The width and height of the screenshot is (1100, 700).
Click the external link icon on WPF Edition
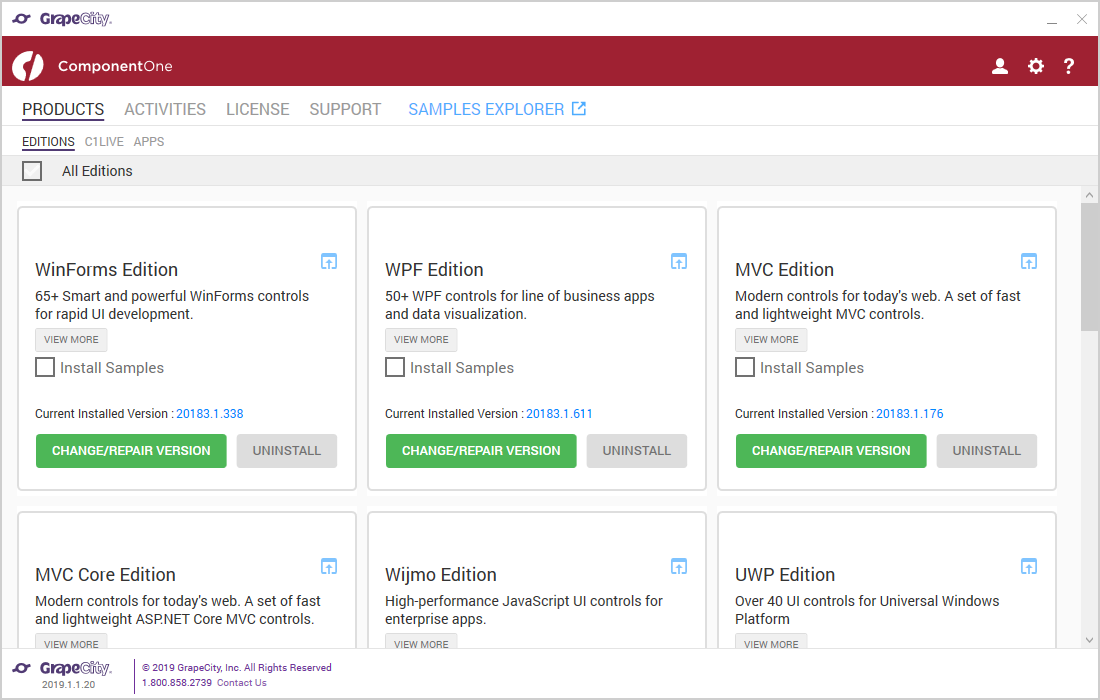(678, 262)
